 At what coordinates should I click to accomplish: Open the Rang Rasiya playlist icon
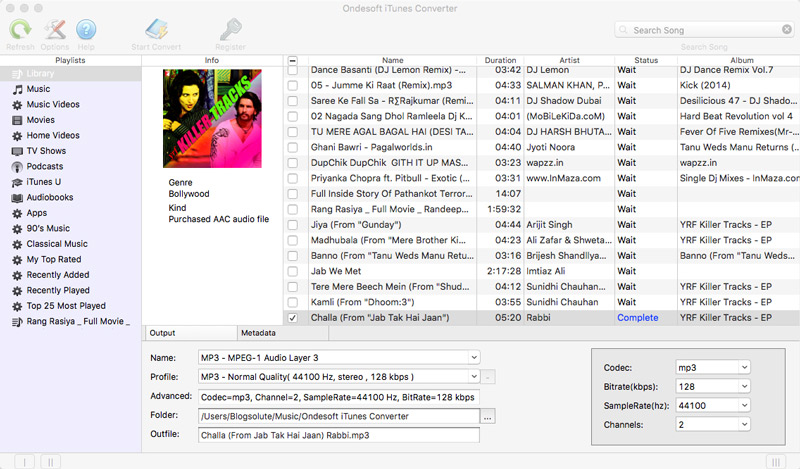(x=17, y=322)
